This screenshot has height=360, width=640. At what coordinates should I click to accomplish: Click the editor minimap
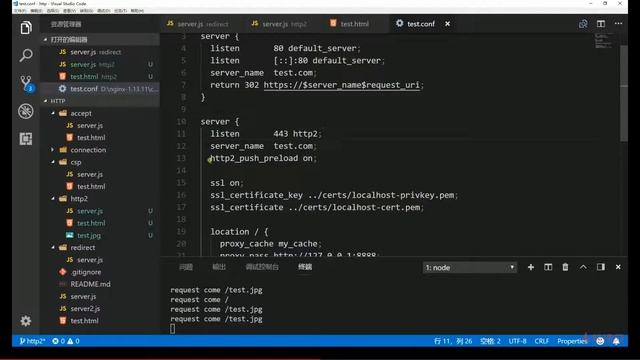[603, 41]
